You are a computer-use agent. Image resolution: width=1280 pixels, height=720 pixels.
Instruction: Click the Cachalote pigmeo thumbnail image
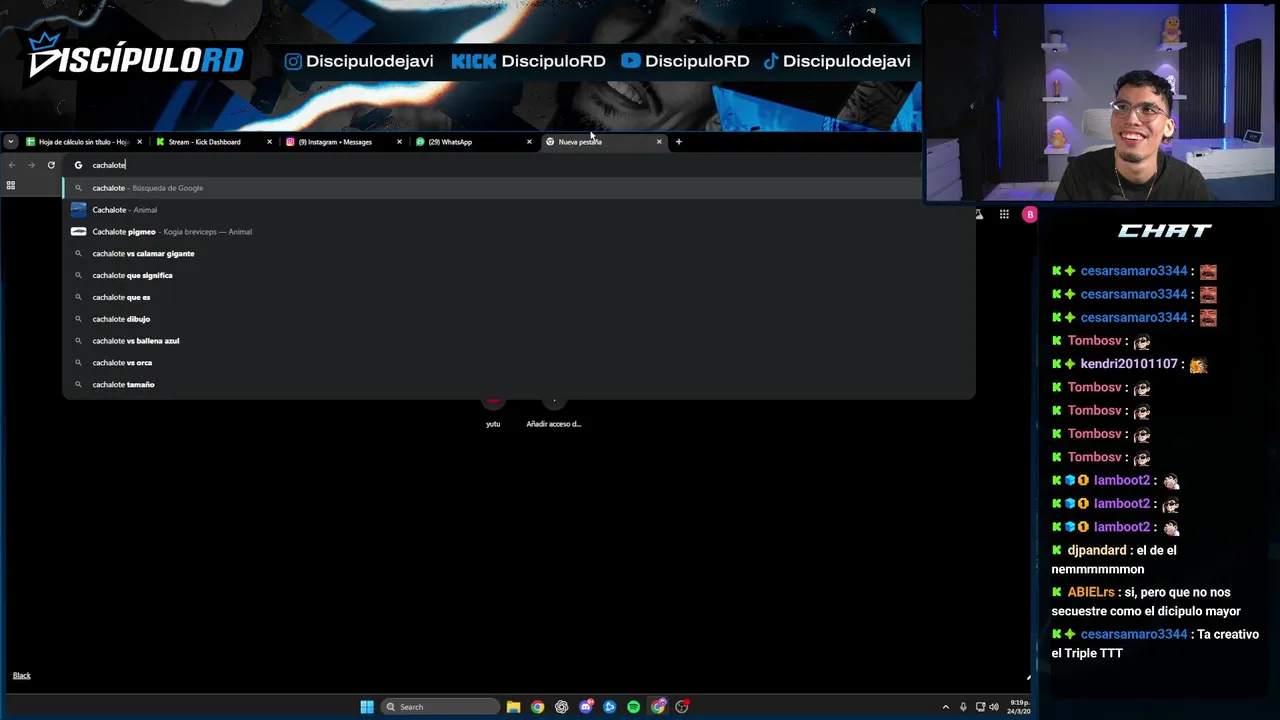pyautogui.click(x=78, y=232)
